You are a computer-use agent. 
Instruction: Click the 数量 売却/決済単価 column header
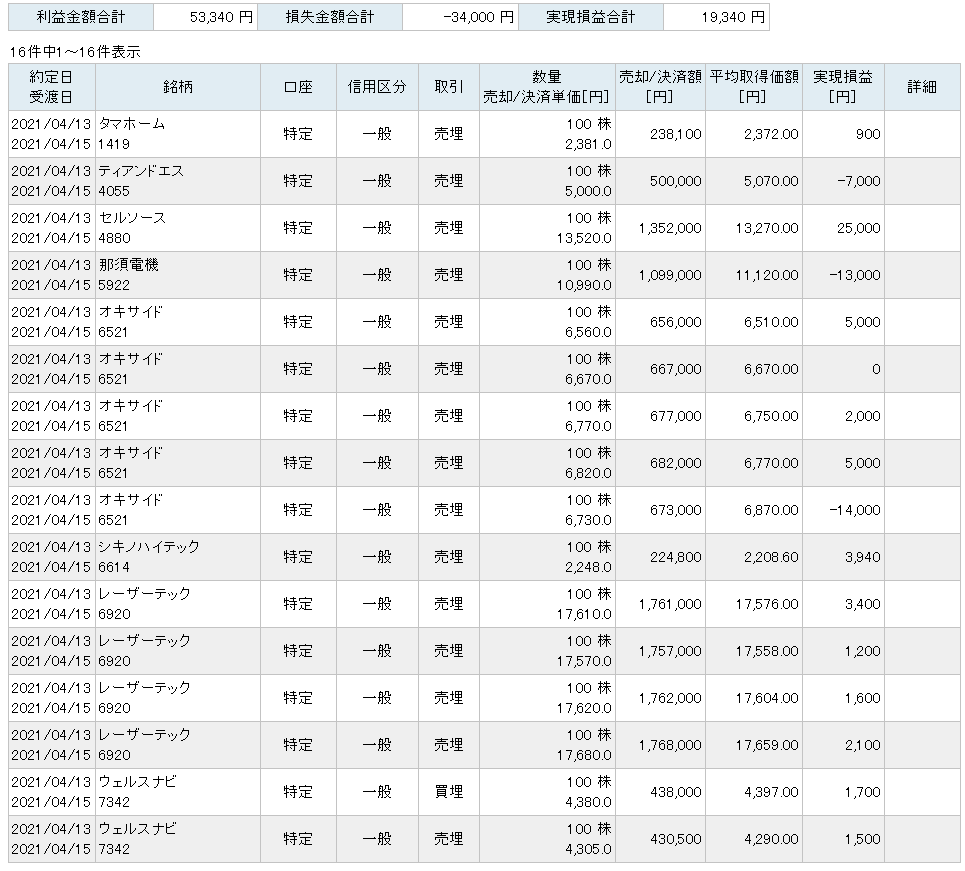click(x=547, y=87)
